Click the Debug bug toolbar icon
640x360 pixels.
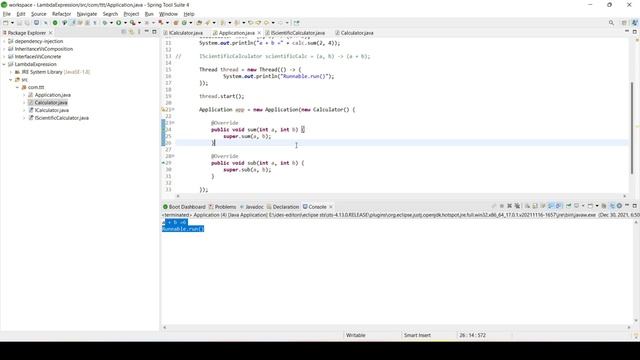click(105, 23)
